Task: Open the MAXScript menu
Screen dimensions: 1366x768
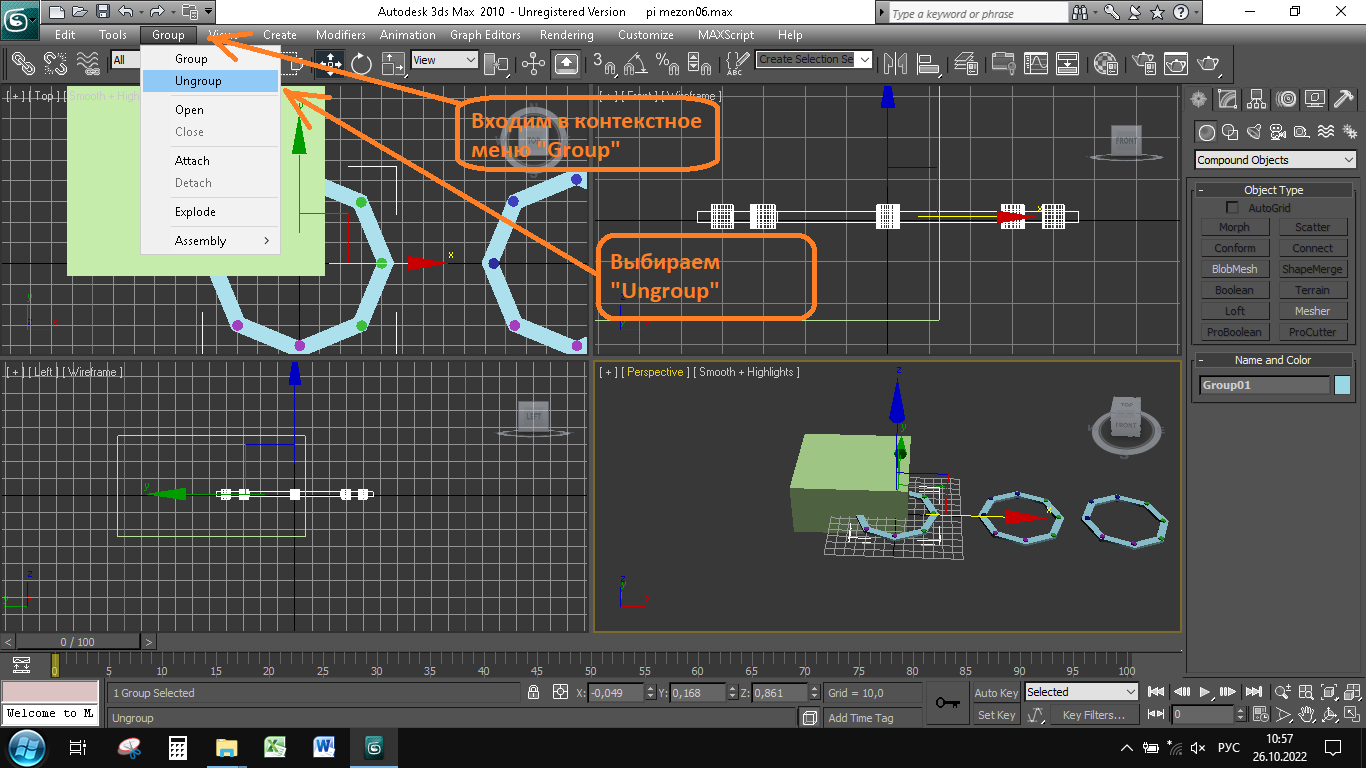Action: pyautogui.click(x=726, y=34)
